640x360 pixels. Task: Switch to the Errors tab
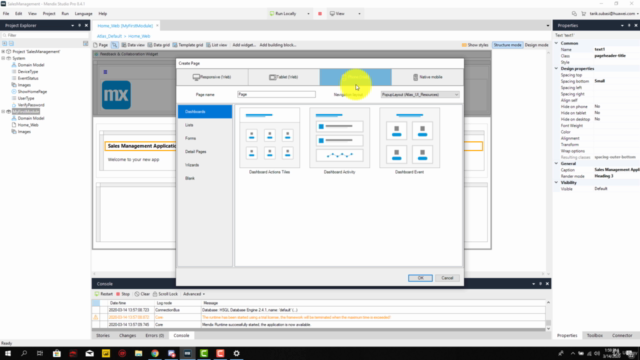click(x=155, y=336)
